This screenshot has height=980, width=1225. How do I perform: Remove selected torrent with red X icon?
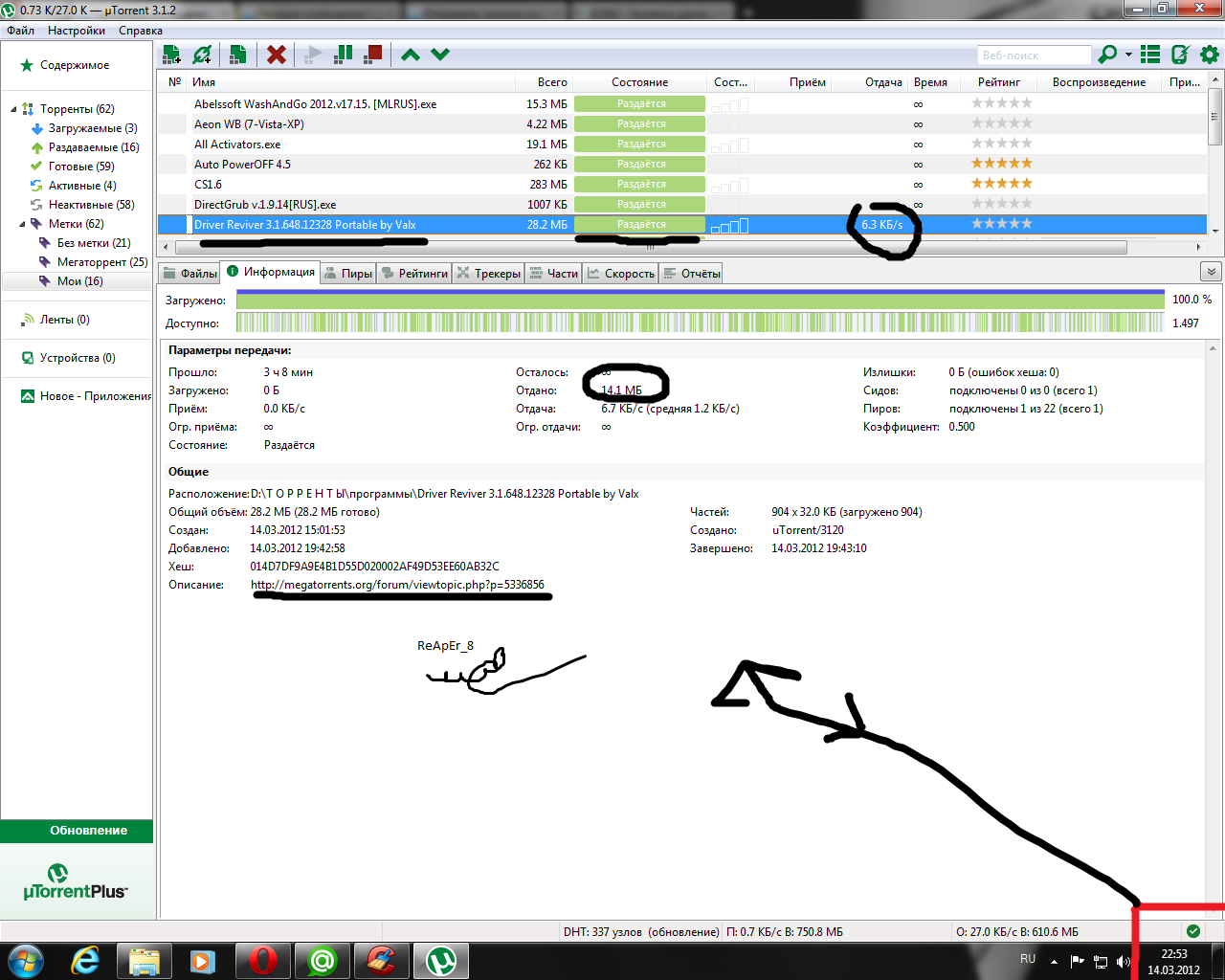click(x=277, y=55)
